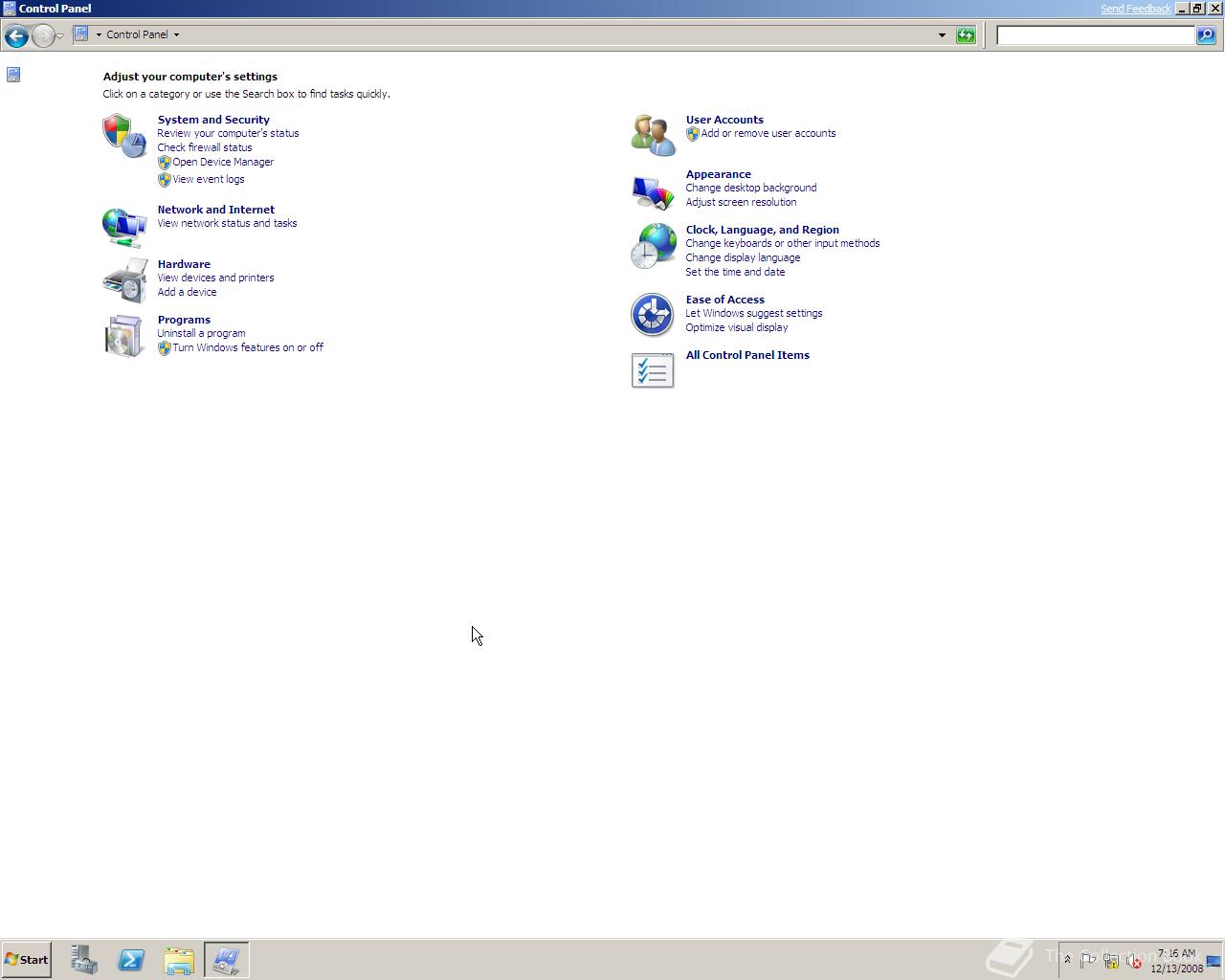Click the muted volume tray icon

click(x=1134, y=960)
